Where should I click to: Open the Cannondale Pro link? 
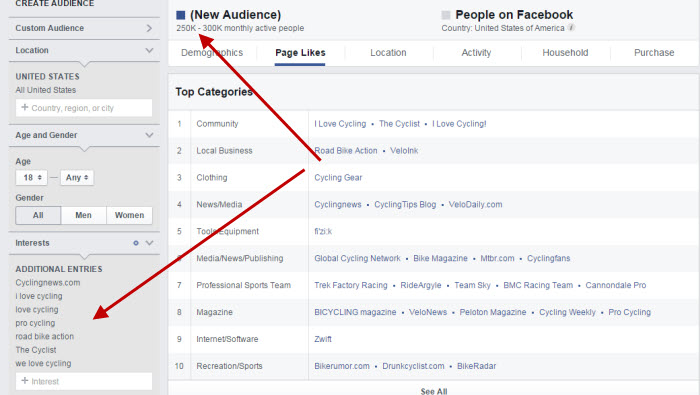(616, 285)
